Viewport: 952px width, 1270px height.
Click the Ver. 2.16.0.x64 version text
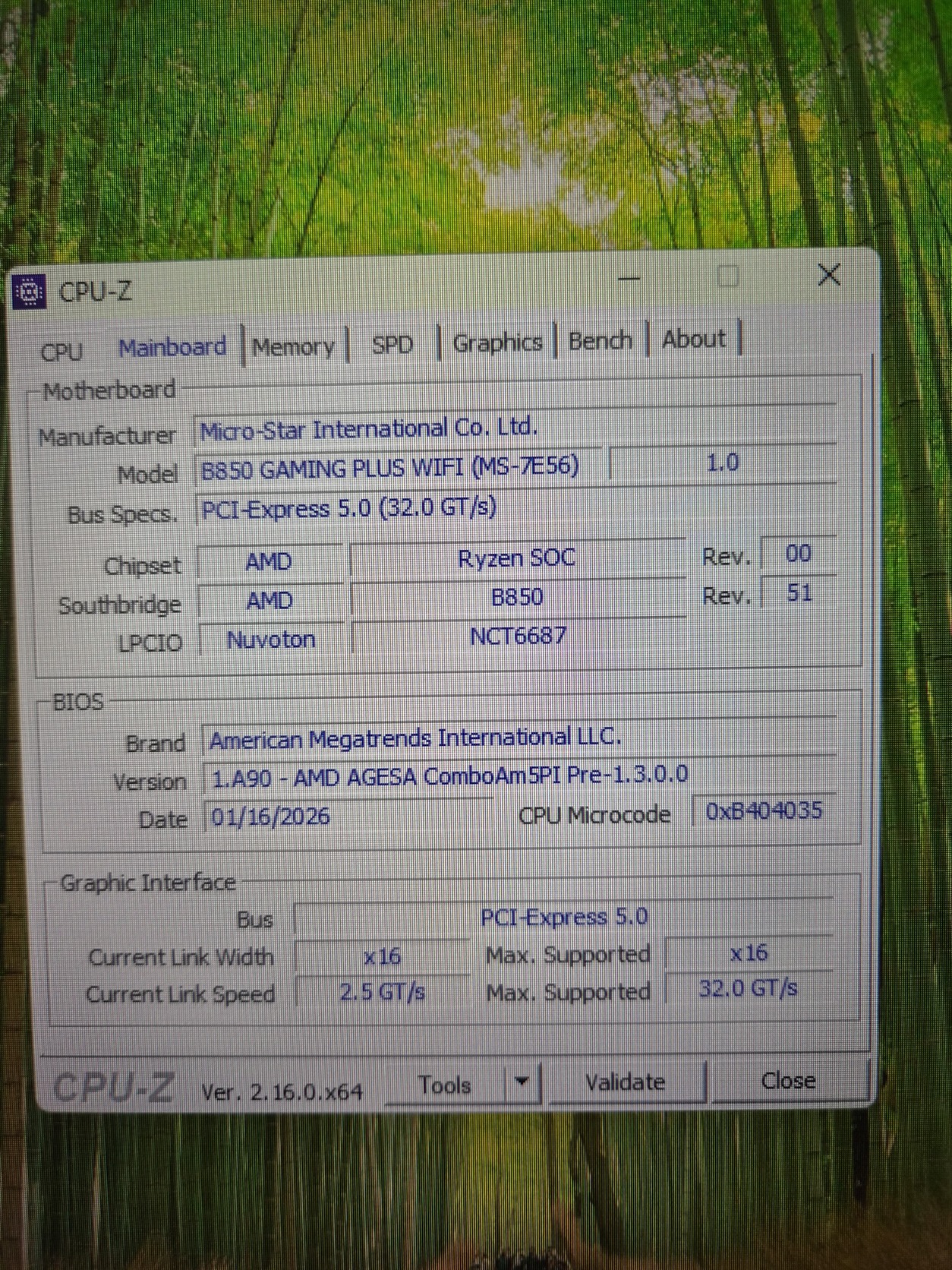[282, 1092]
